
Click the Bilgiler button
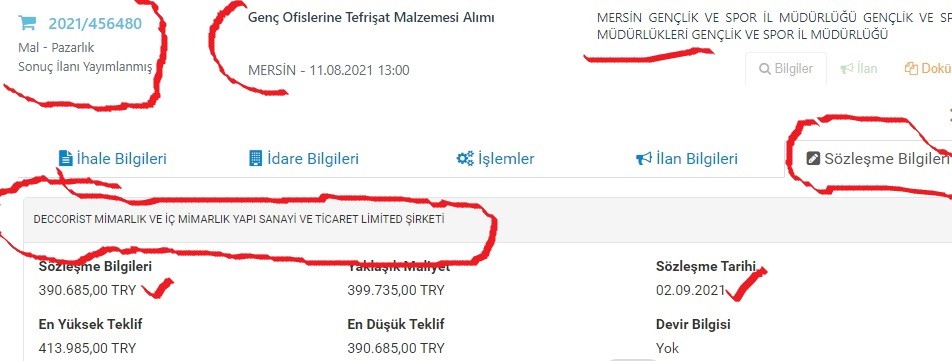(x=786, y=69)
